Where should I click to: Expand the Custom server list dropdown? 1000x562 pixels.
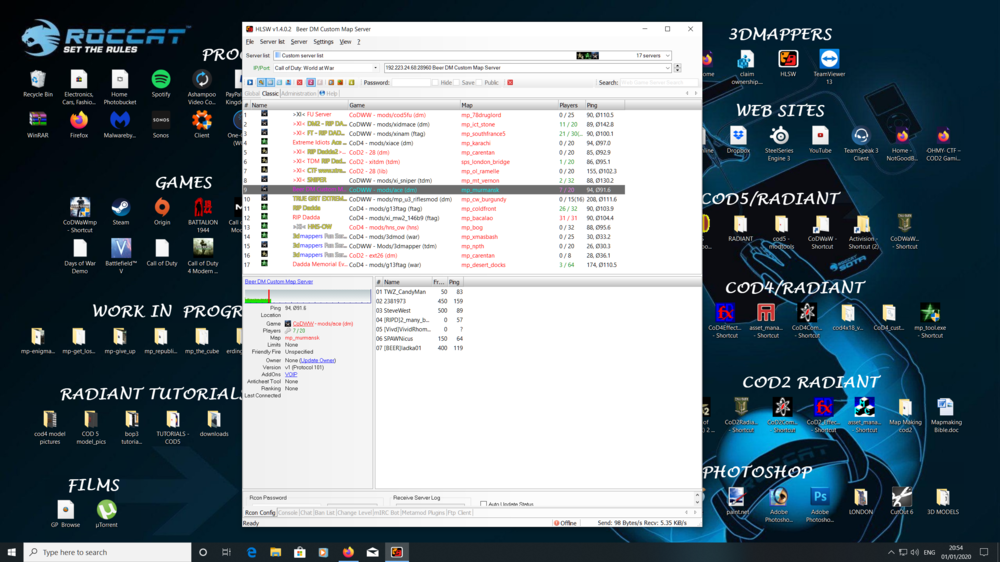point(667,56)
